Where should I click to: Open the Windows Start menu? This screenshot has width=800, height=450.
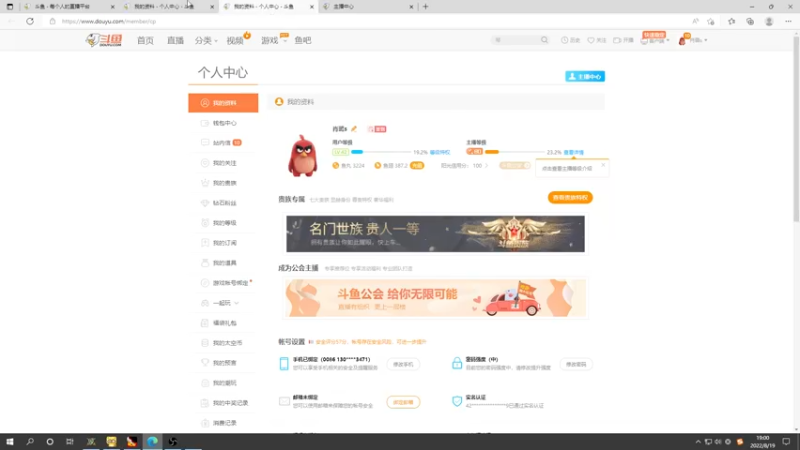10,441
